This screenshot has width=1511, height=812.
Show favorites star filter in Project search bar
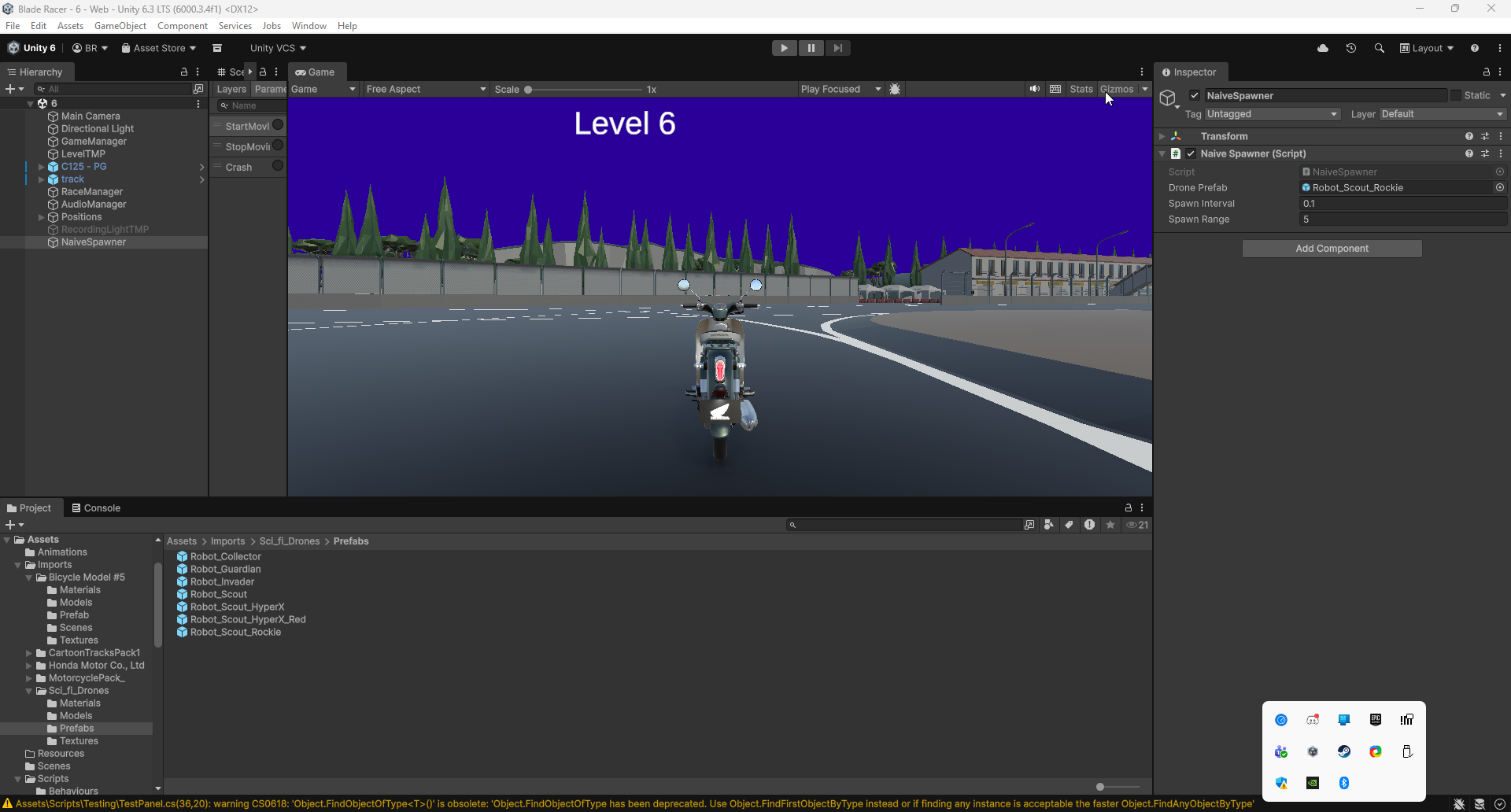[1110, 525]
